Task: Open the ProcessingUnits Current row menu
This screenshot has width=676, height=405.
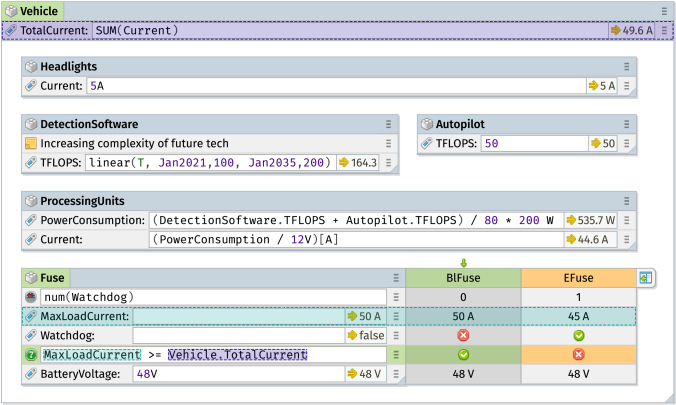Action: [x=626, y=239]
